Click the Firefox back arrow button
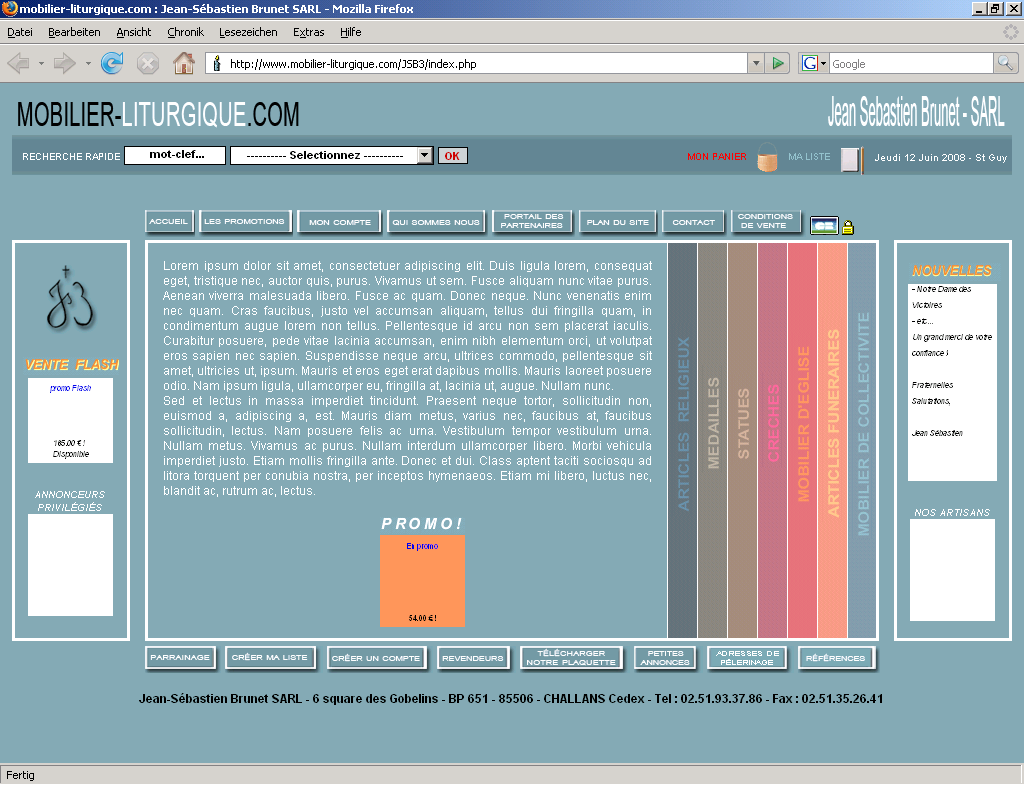The width and height of the screenshot is (1024, 785). 18,63
